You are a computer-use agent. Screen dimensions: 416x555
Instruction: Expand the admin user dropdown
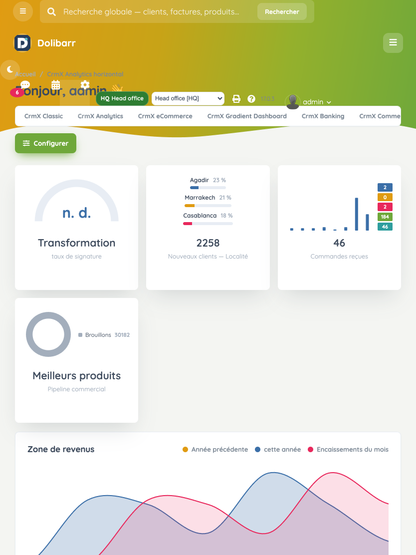click(x=317, y=102)
